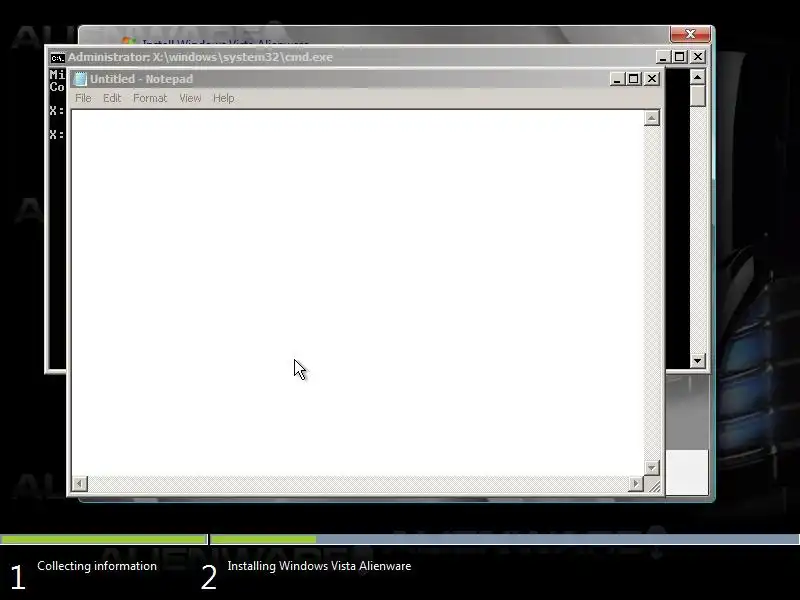Click the 'Installing Windows Vista Alienware' step label

pos(319,566)
